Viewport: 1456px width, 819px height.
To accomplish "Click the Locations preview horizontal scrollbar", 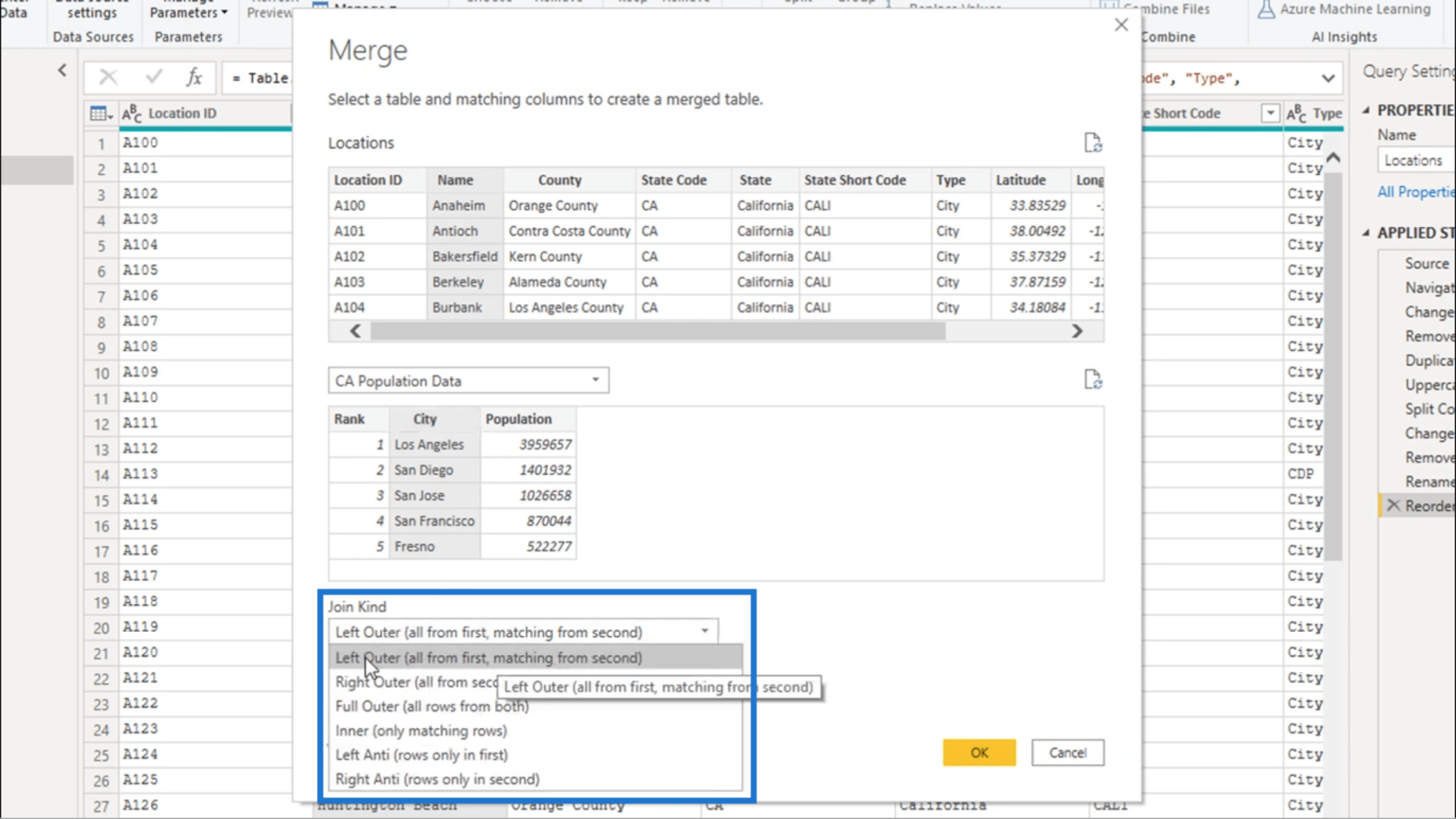I will click(658, 331).
